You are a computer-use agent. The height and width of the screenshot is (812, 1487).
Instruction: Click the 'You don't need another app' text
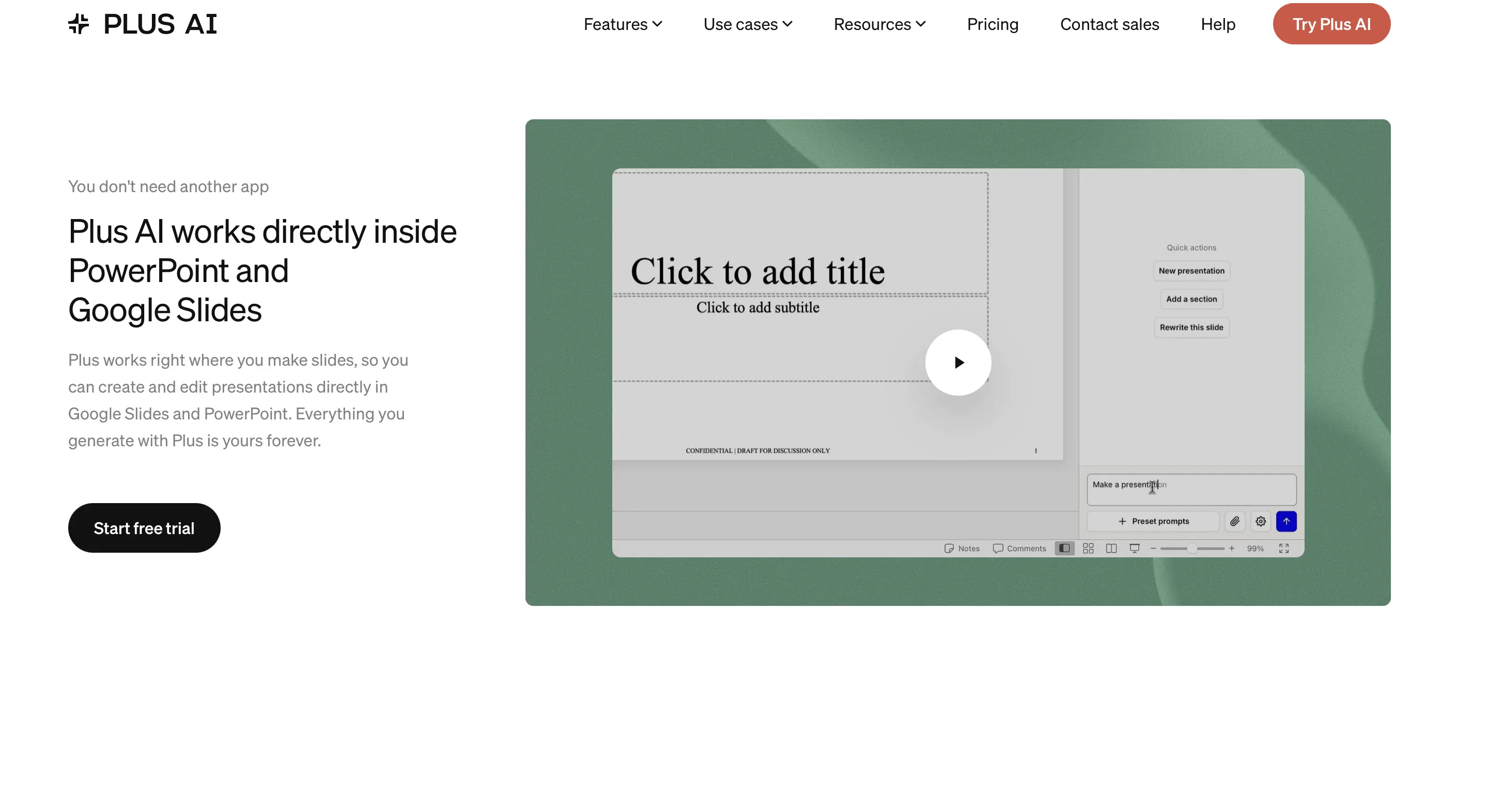[168, 186]
